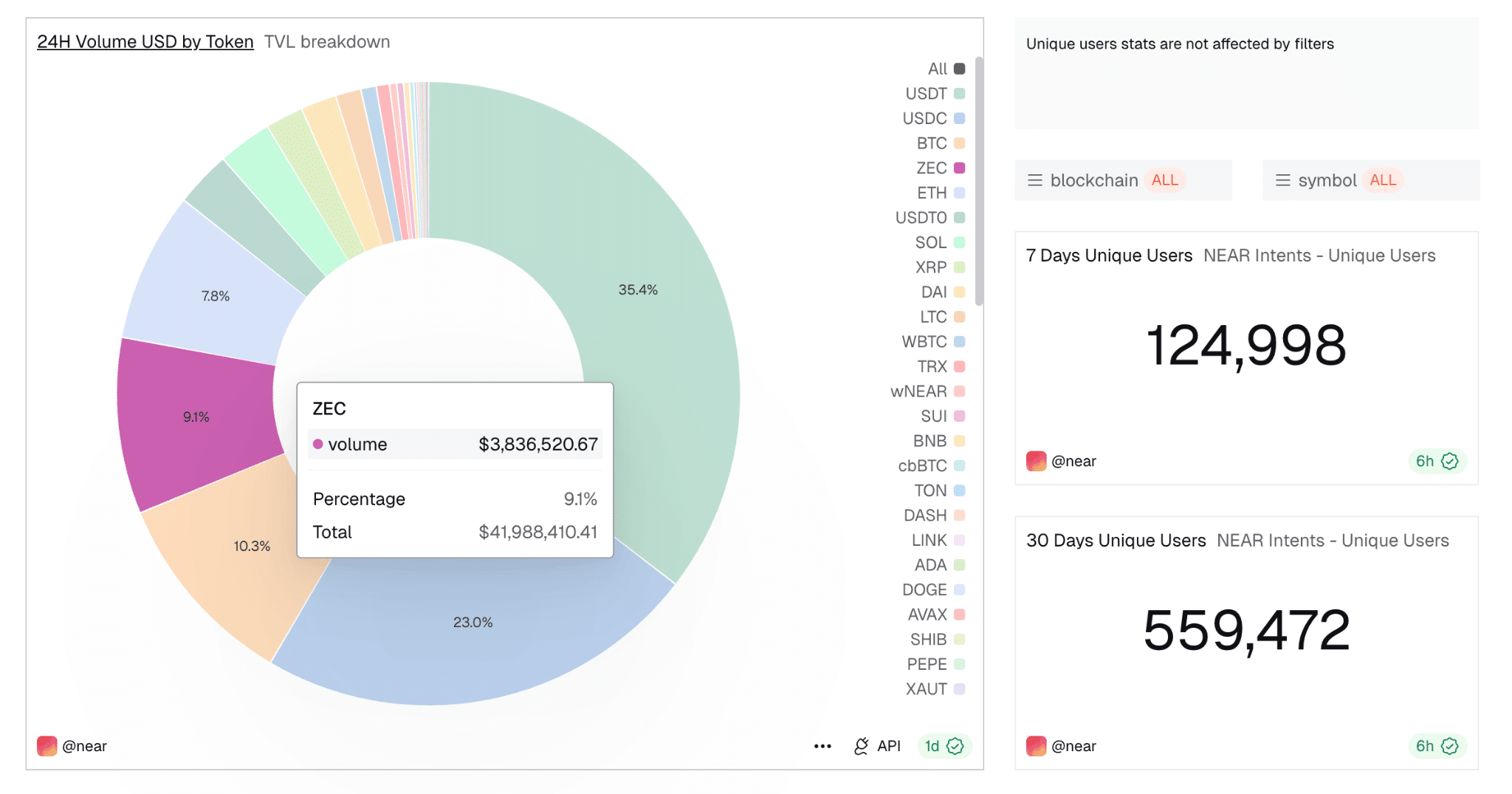Click the 1d refresh check badge
1512x794 pixels.
944,746
